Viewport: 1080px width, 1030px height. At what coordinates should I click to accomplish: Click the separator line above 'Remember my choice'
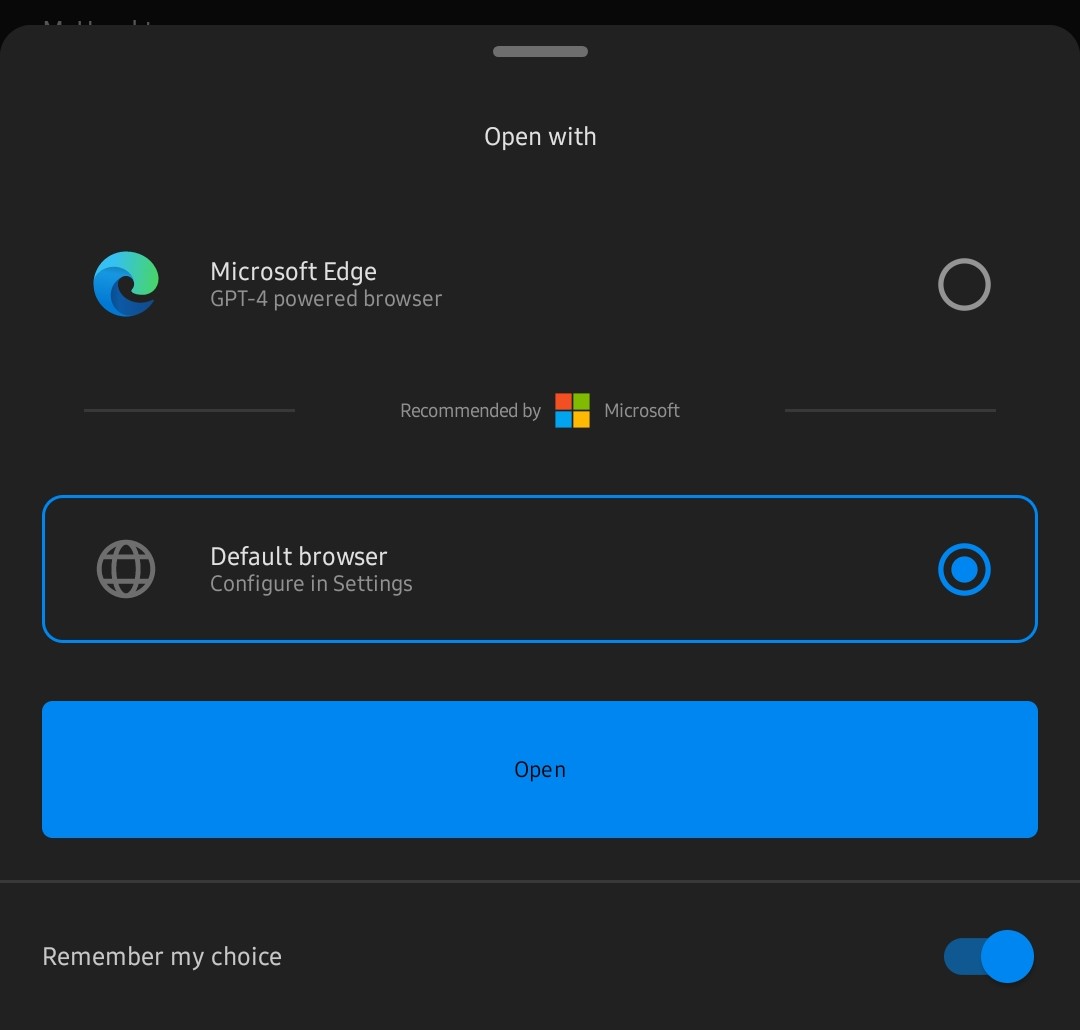[x=540, y=881]
